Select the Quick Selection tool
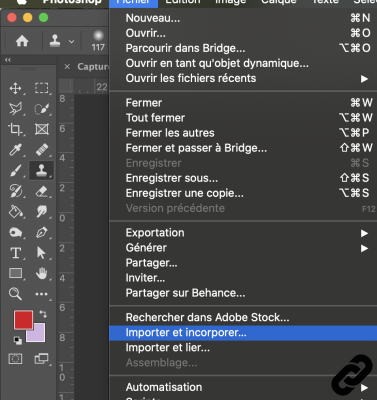The height and width of the screenshot is (400, 377). click(x=42, y=109)
